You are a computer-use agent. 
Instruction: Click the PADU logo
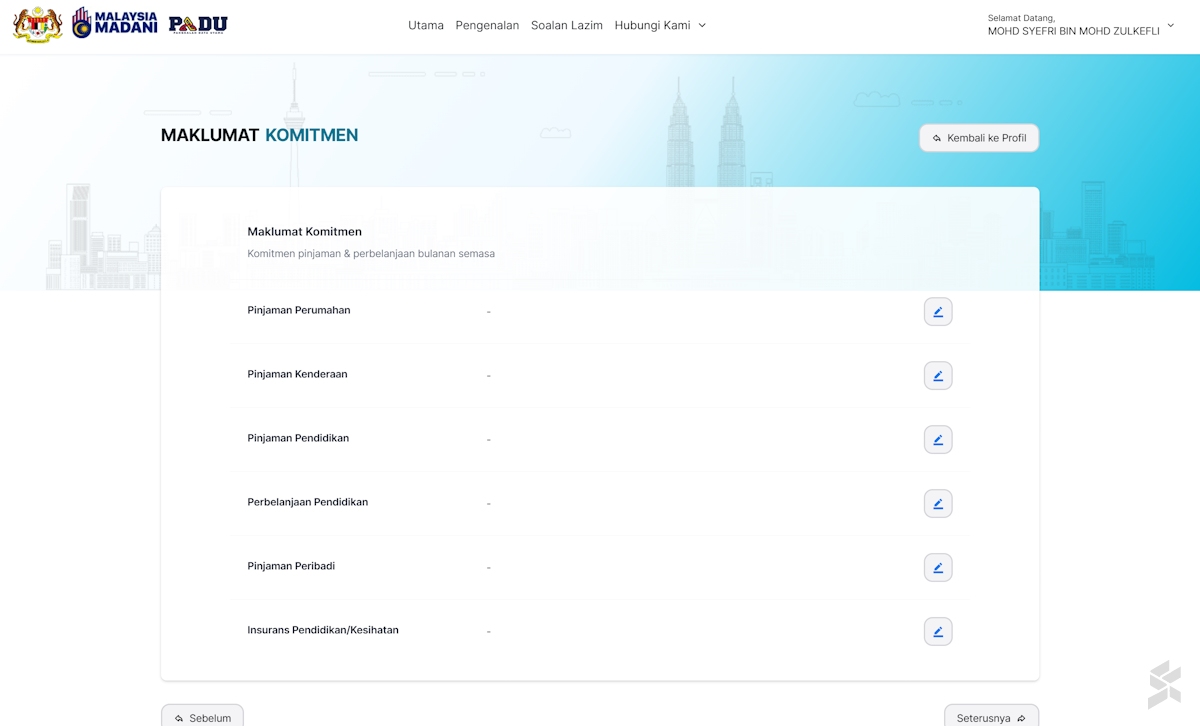tap(198, 25)
